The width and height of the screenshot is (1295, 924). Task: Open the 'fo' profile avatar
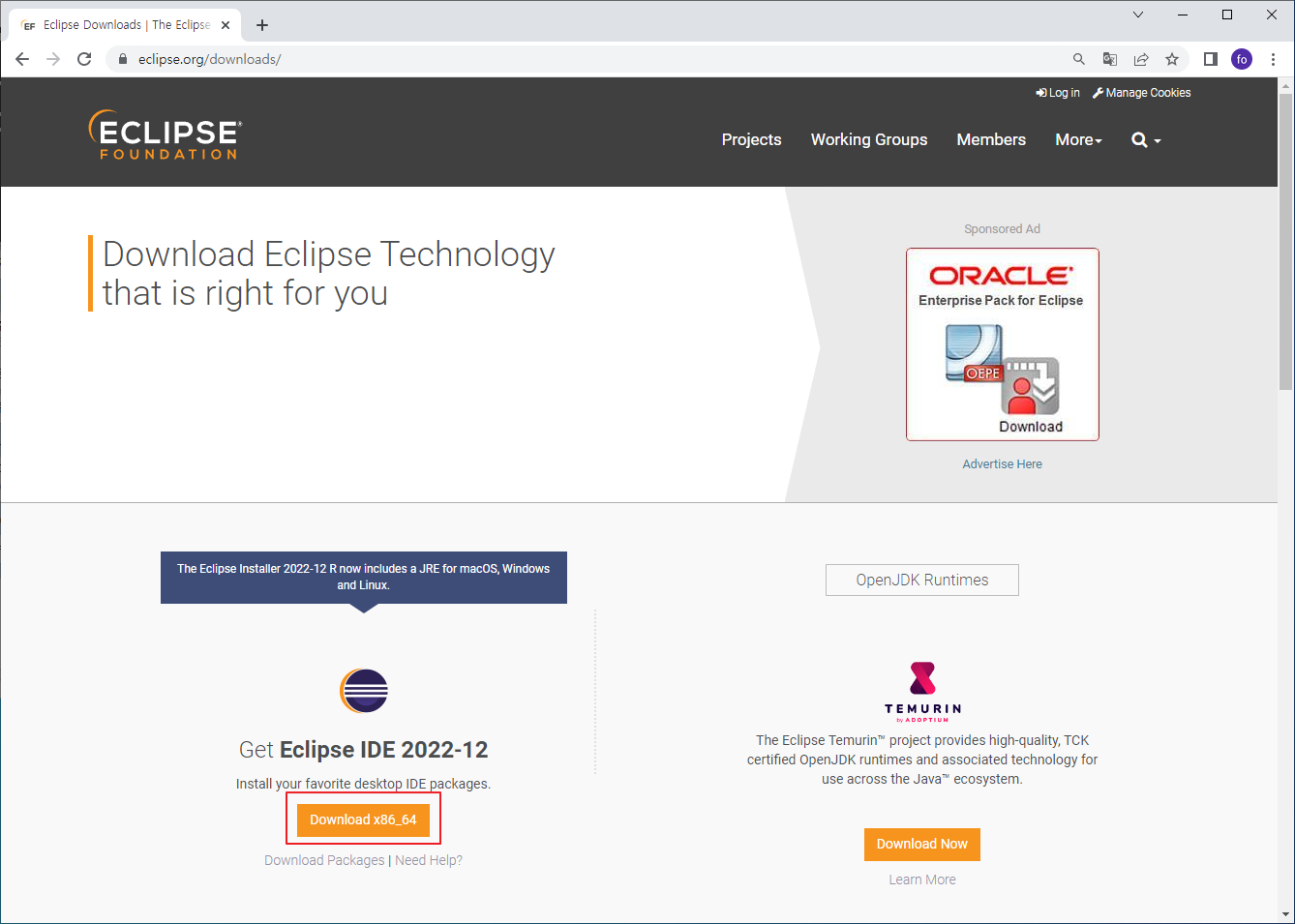pos(1242,59)
